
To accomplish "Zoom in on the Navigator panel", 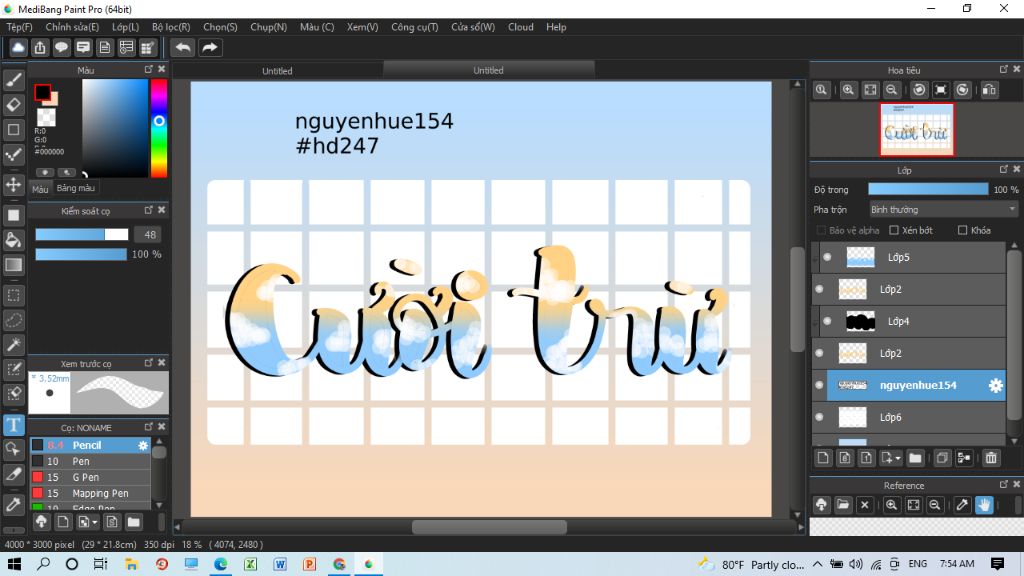I will (x=848, y=90).
